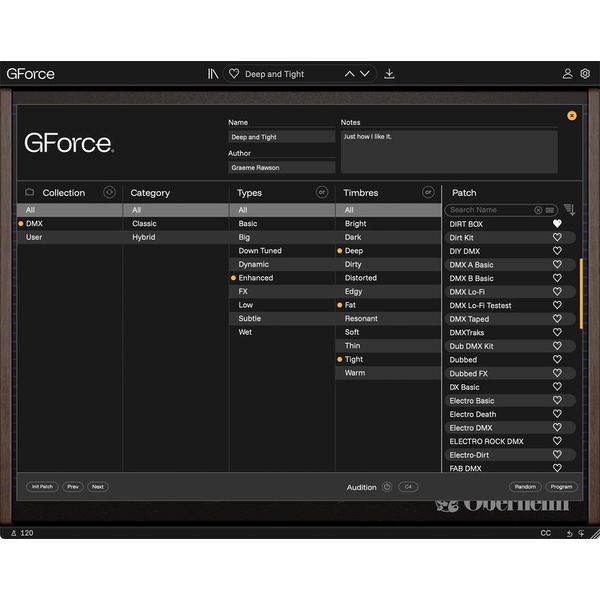The image size is (600, 600).
Task: Favorite the Electro Death patch
Action: click(x=557, y=414)
